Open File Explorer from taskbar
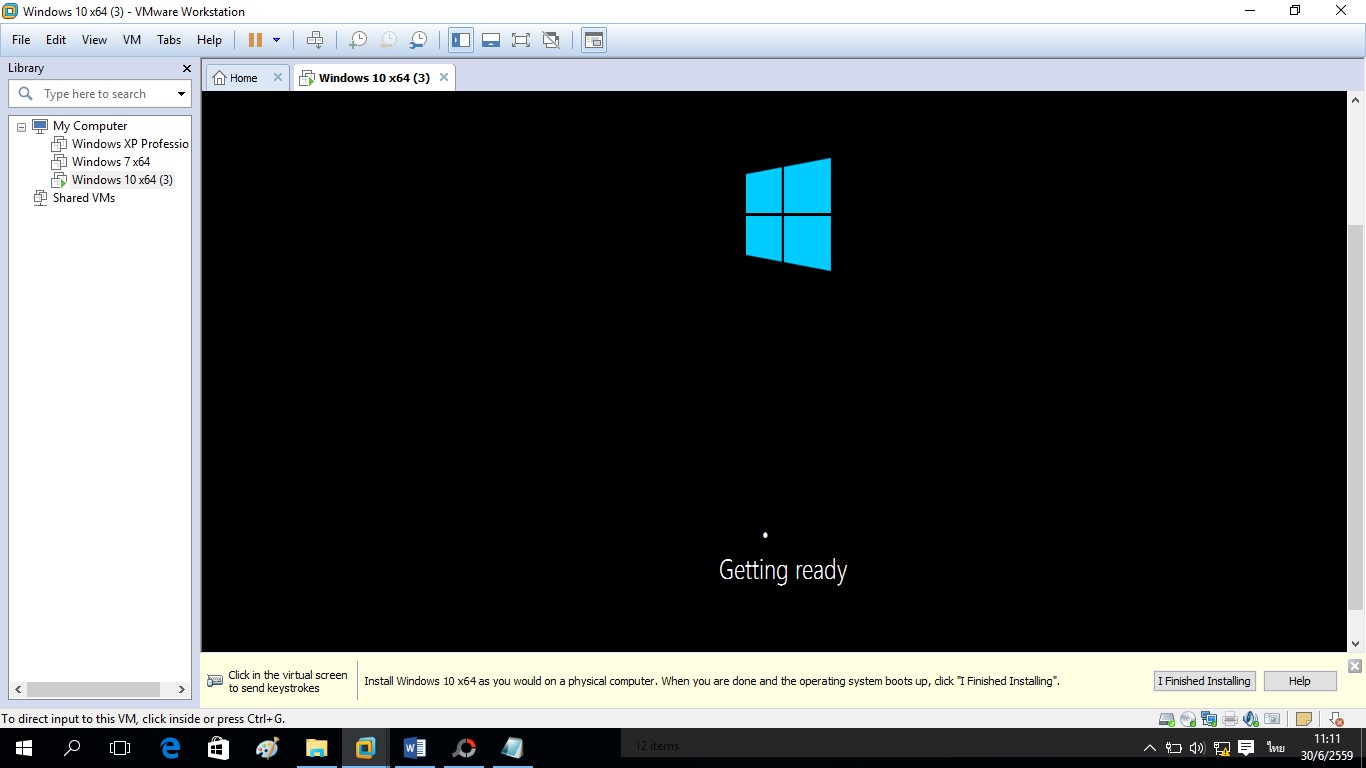This screenshot has width=1366, height=768. pyautogui.click(x=316, y=748)
